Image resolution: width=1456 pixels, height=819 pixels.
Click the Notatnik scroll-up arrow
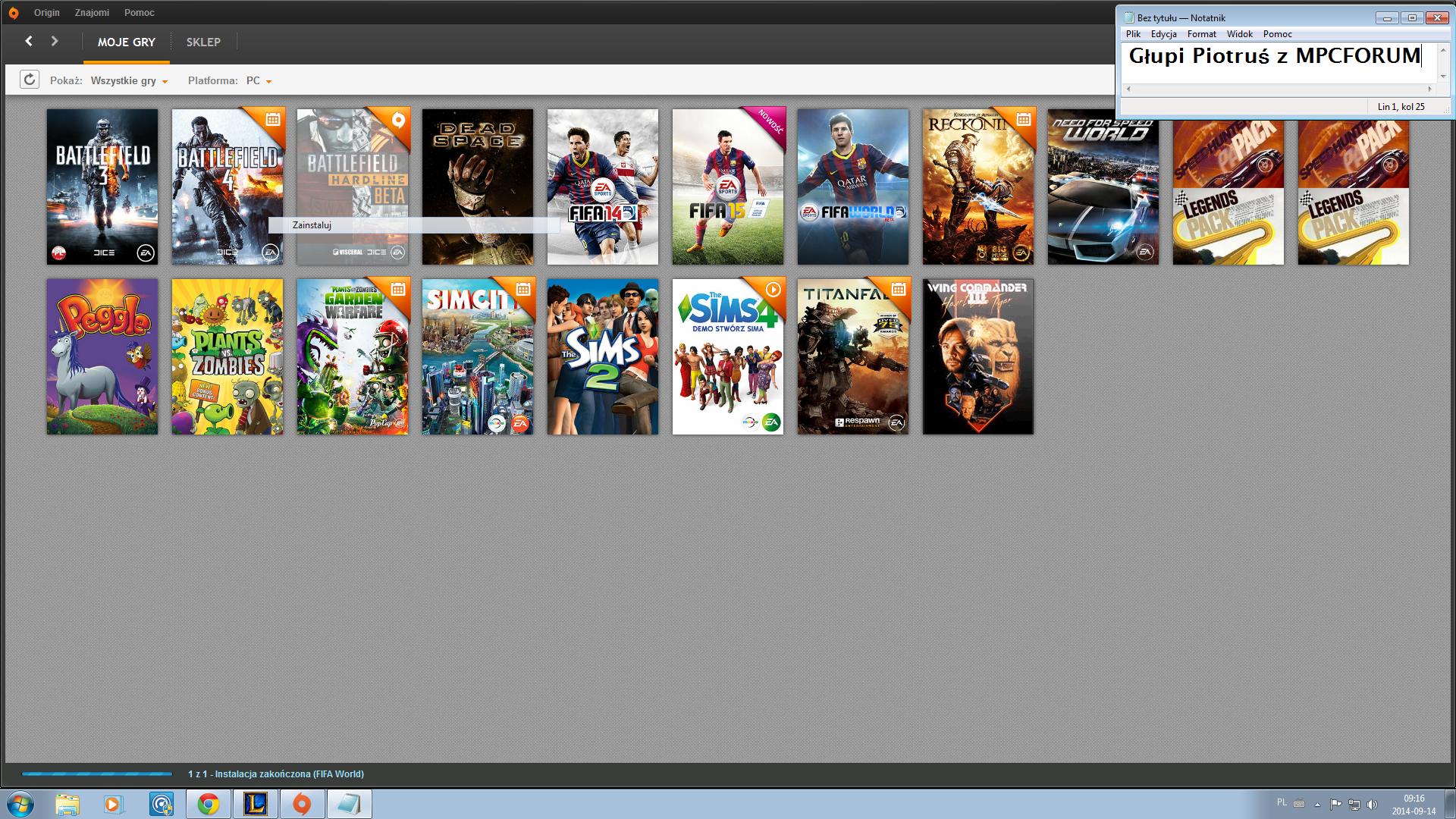pos(1443,49)
